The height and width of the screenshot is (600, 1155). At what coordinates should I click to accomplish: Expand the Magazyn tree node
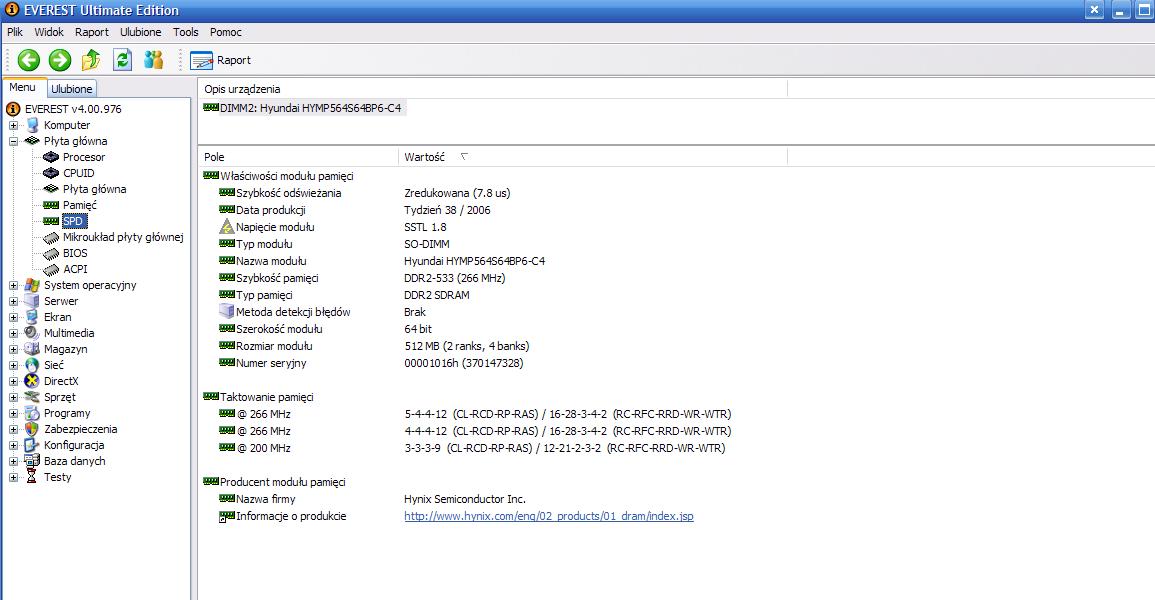click(13, 350)
